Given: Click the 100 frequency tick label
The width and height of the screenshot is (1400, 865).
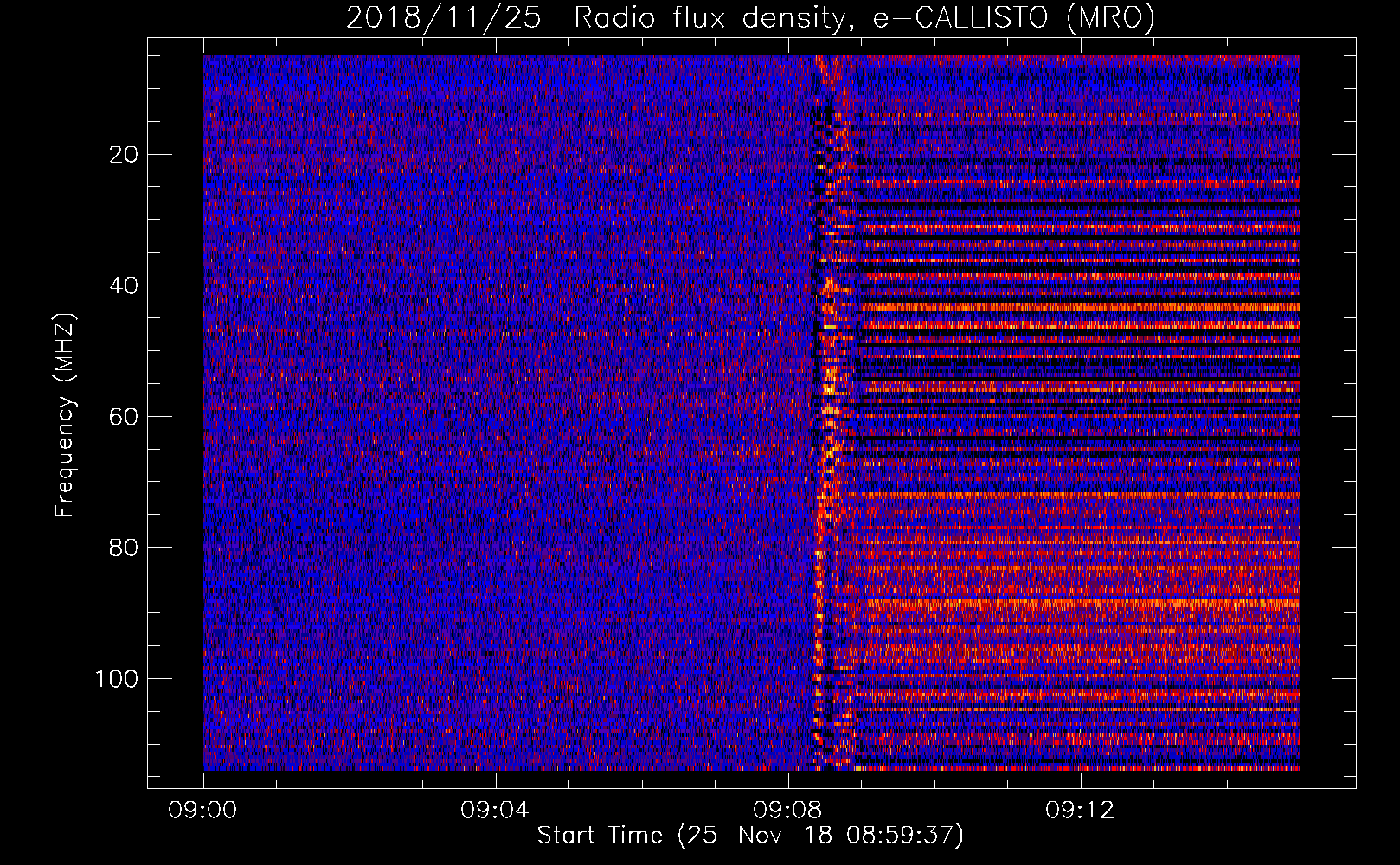Looking at the screenshot, I should point(117,679).
